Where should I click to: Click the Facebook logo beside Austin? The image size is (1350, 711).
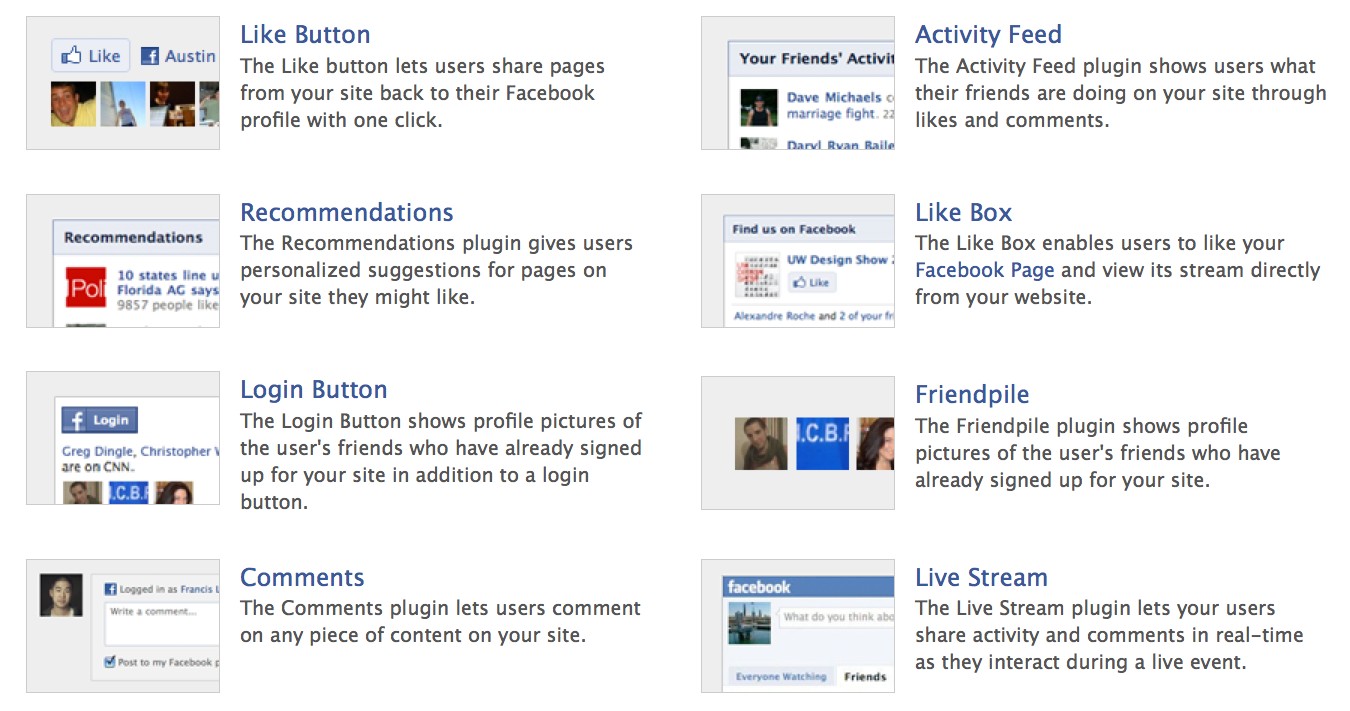(150, 57)
